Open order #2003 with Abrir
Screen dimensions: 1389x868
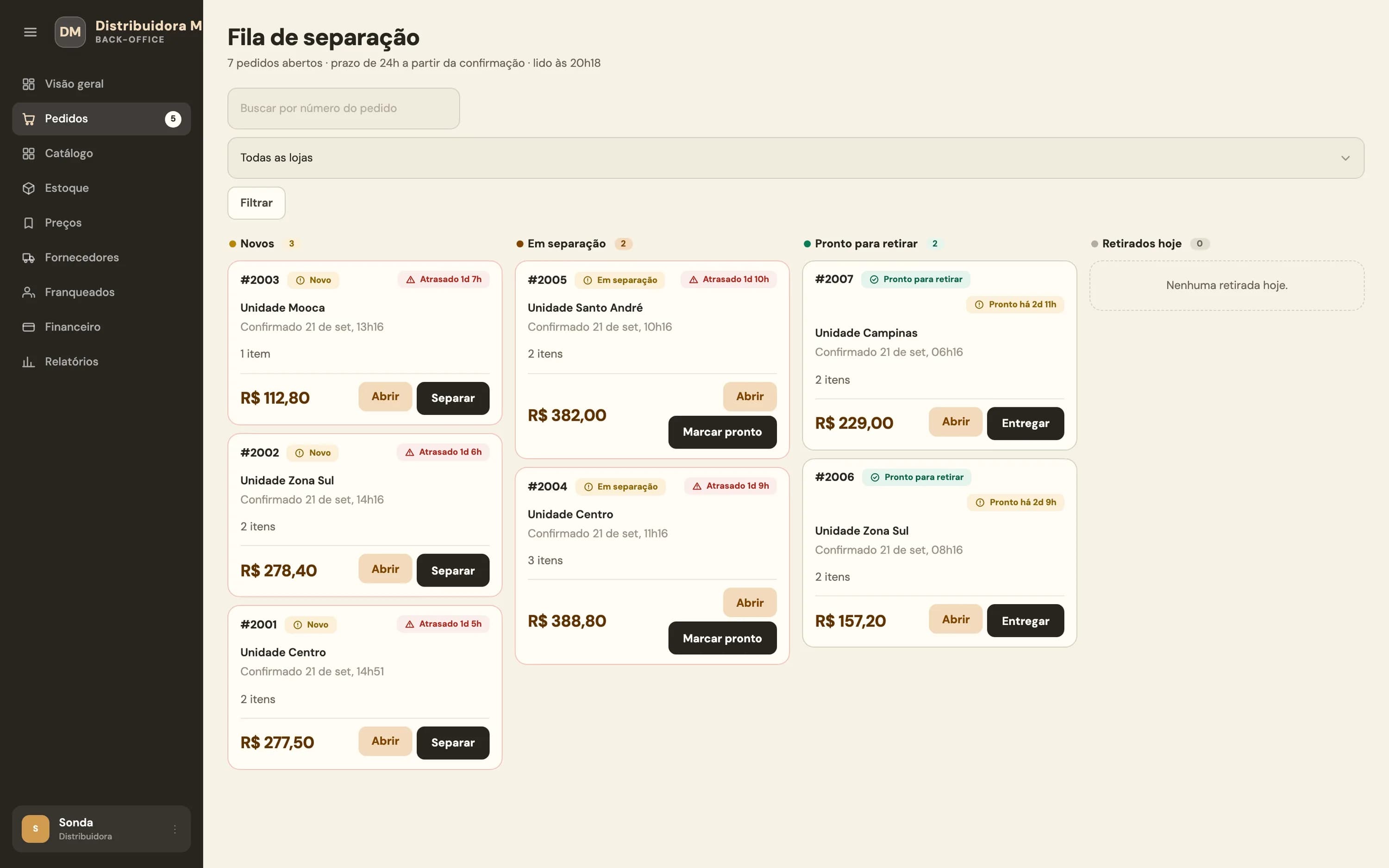(x=385, y=397)
